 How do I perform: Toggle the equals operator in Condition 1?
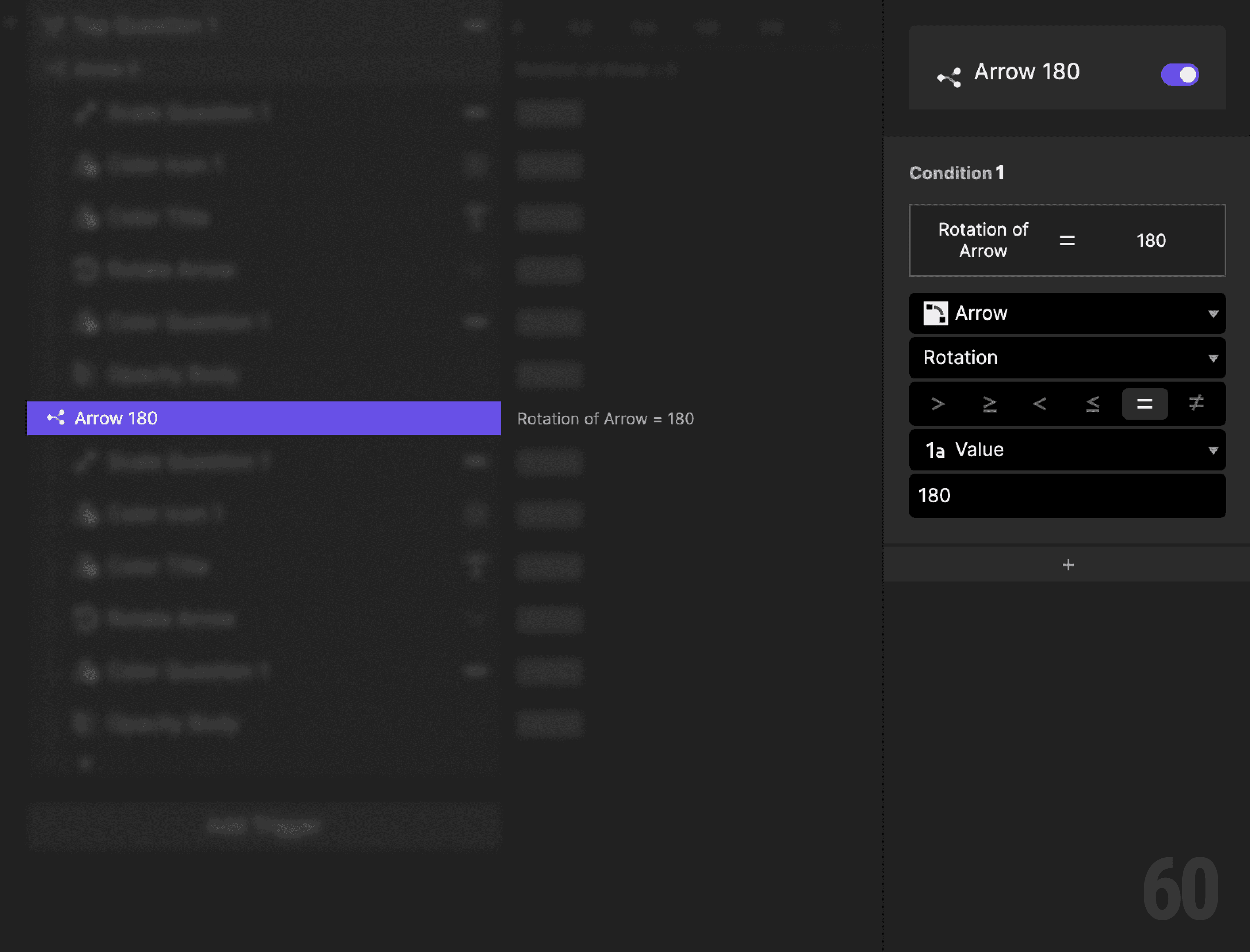[x=1145, y=403]
